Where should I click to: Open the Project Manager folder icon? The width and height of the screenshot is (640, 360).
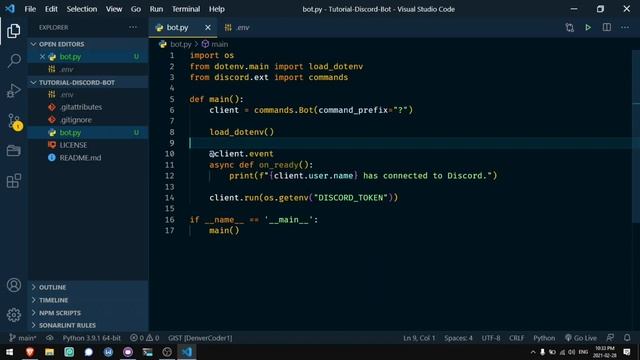coord(13,151)
